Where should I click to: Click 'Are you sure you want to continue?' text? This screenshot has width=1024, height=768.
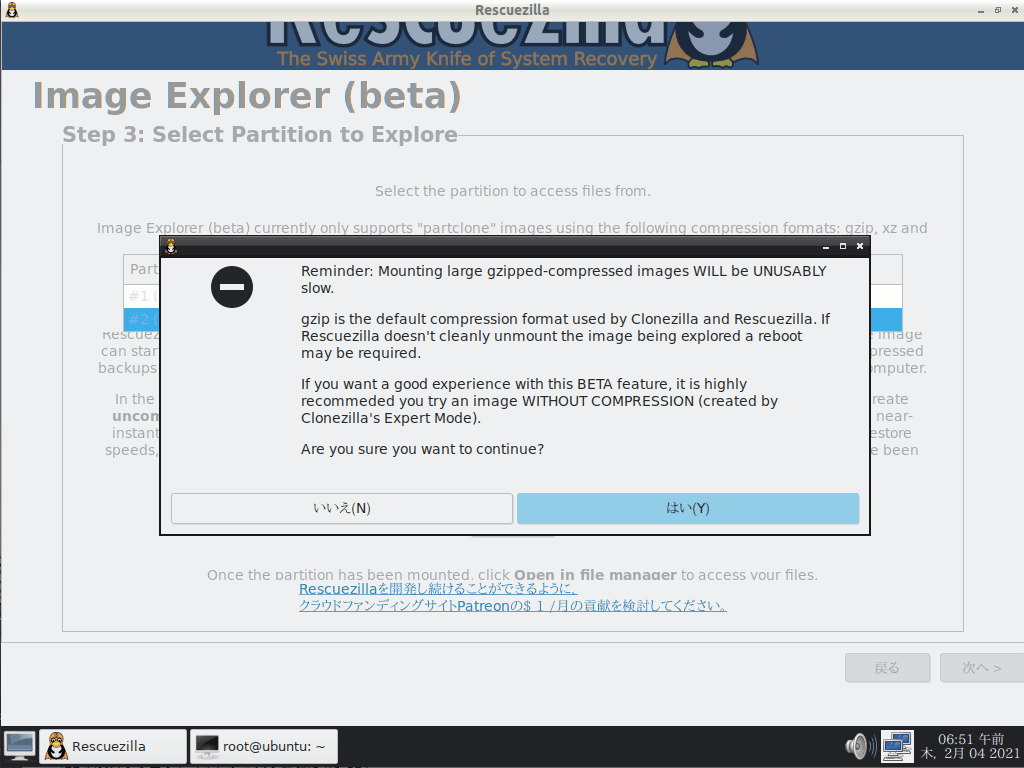(x=422, y=449)
